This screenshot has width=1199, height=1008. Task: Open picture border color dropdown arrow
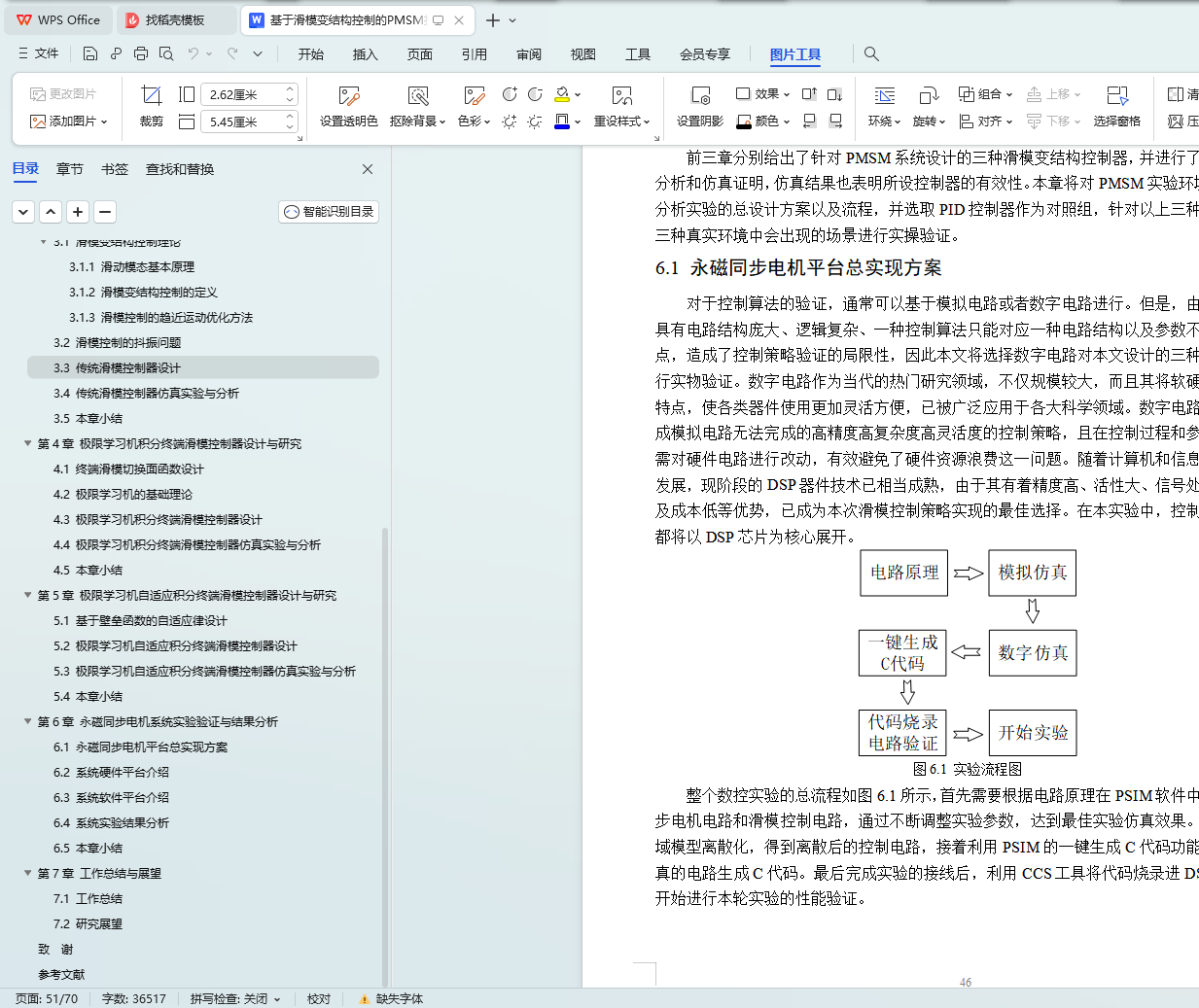point(578,122)
